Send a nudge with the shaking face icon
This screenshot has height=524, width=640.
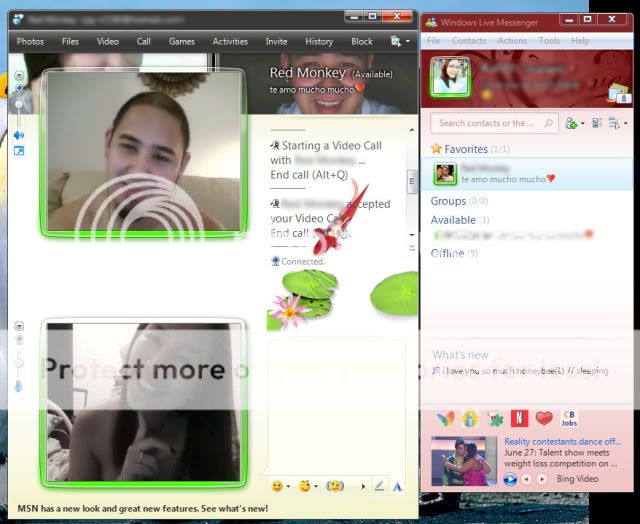tap(335, 486)
